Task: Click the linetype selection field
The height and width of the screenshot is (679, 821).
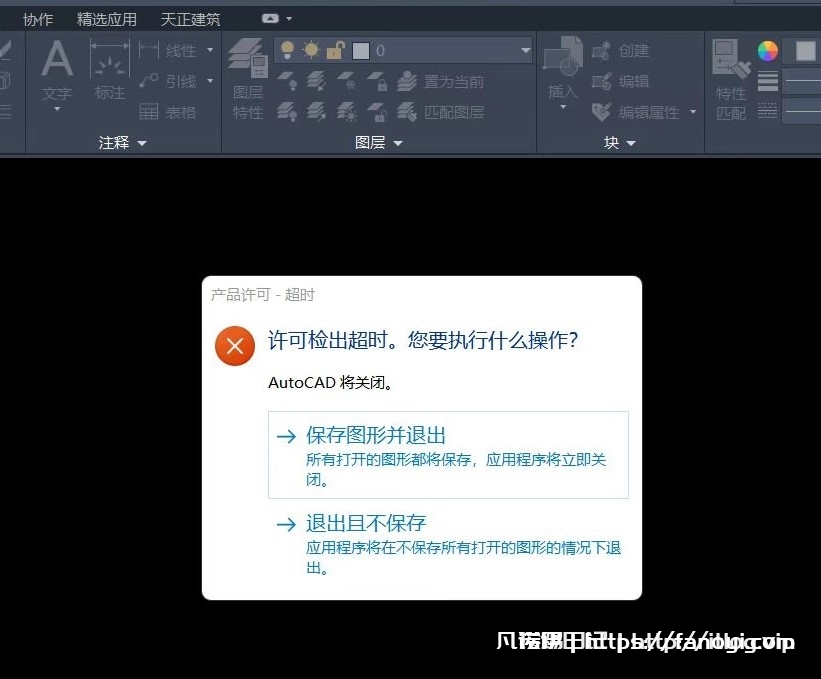Action: pos(802,112)
